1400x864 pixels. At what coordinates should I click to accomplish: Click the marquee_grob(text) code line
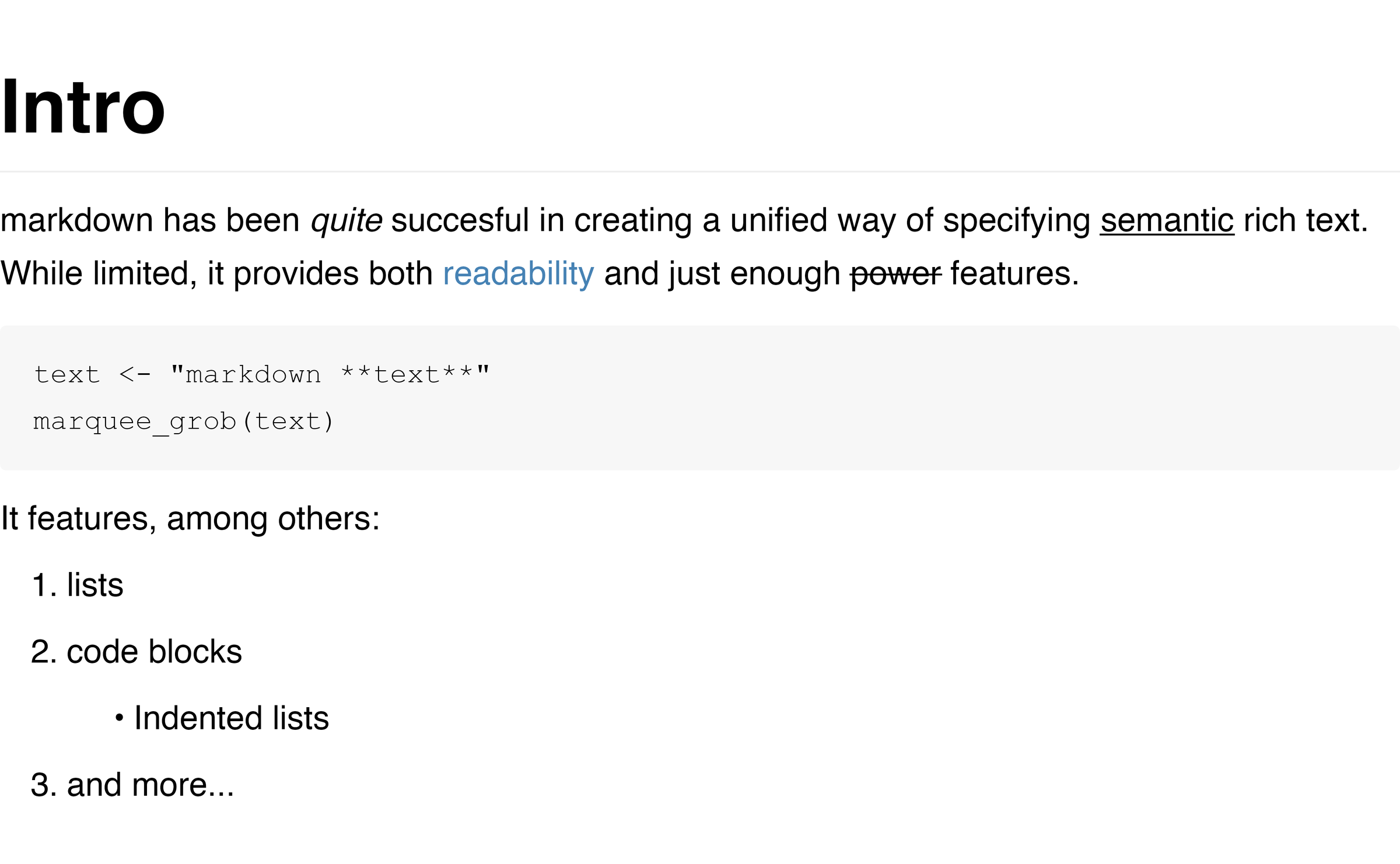(184, 422)
